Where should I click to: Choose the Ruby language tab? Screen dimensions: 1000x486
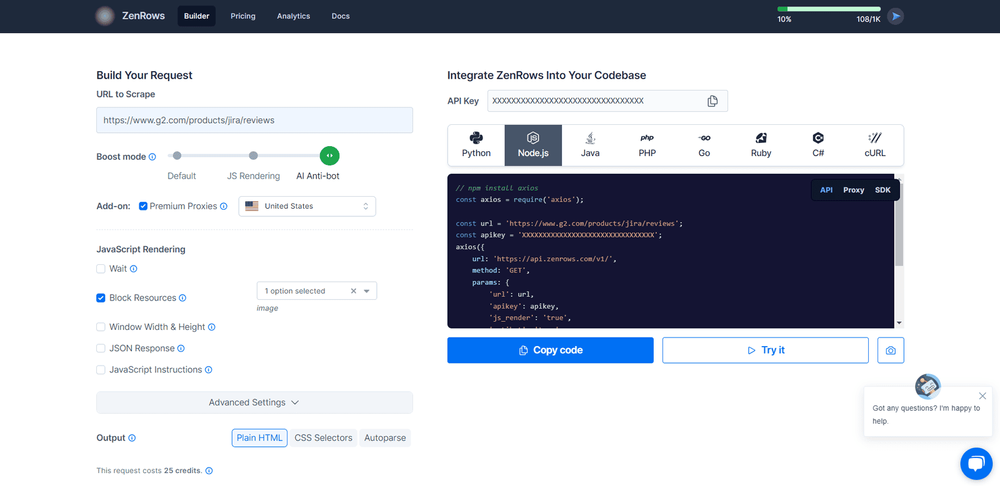(761, 145)
